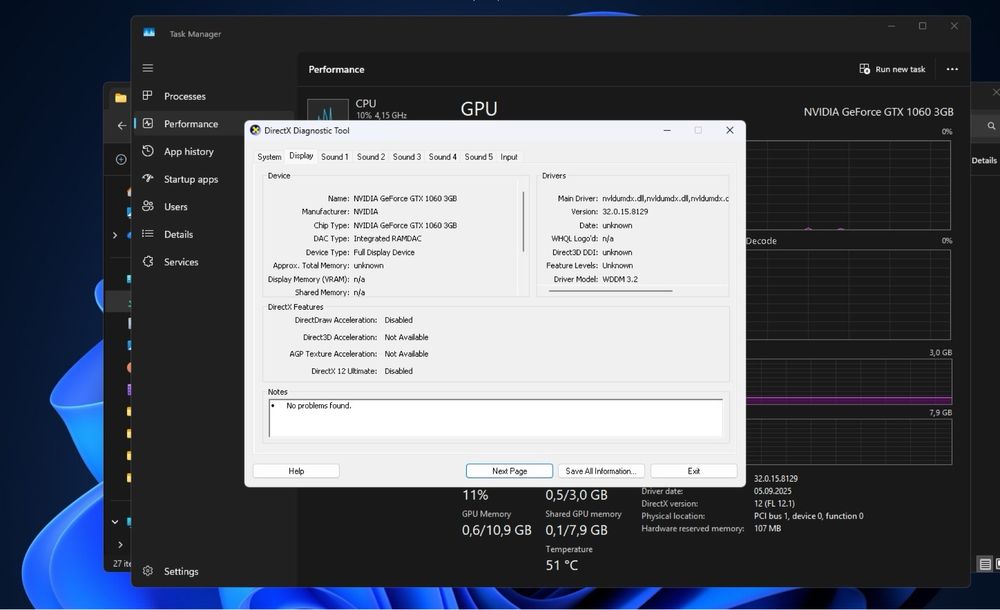Open the Sound 3 tab
Viewport: 1000px width, 610px height.
[x=406, y=157]
